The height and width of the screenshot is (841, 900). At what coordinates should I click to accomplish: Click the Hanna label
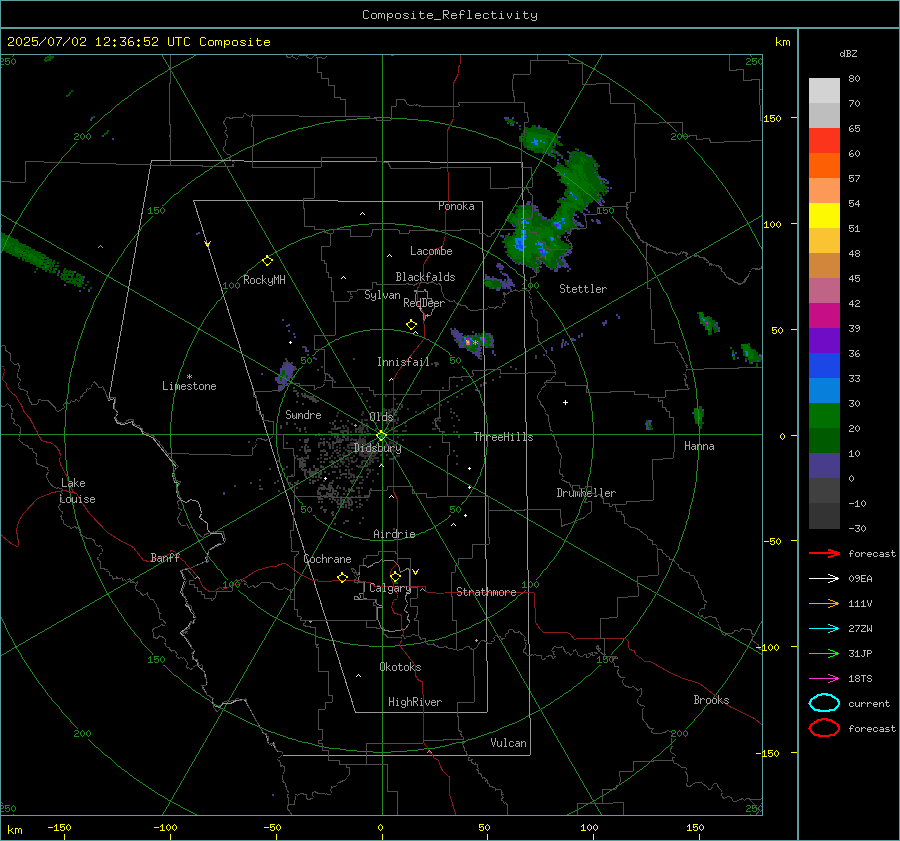click(699, 446)
